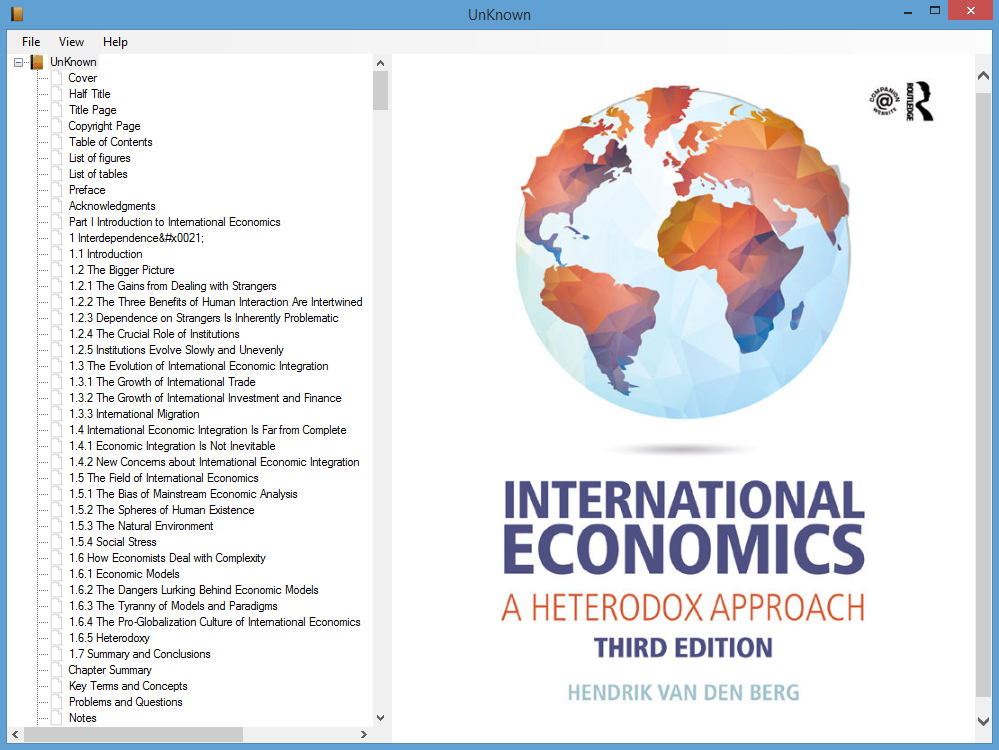
Task: Click the page icon next to Half Title
Action: [x=57, y=94]
